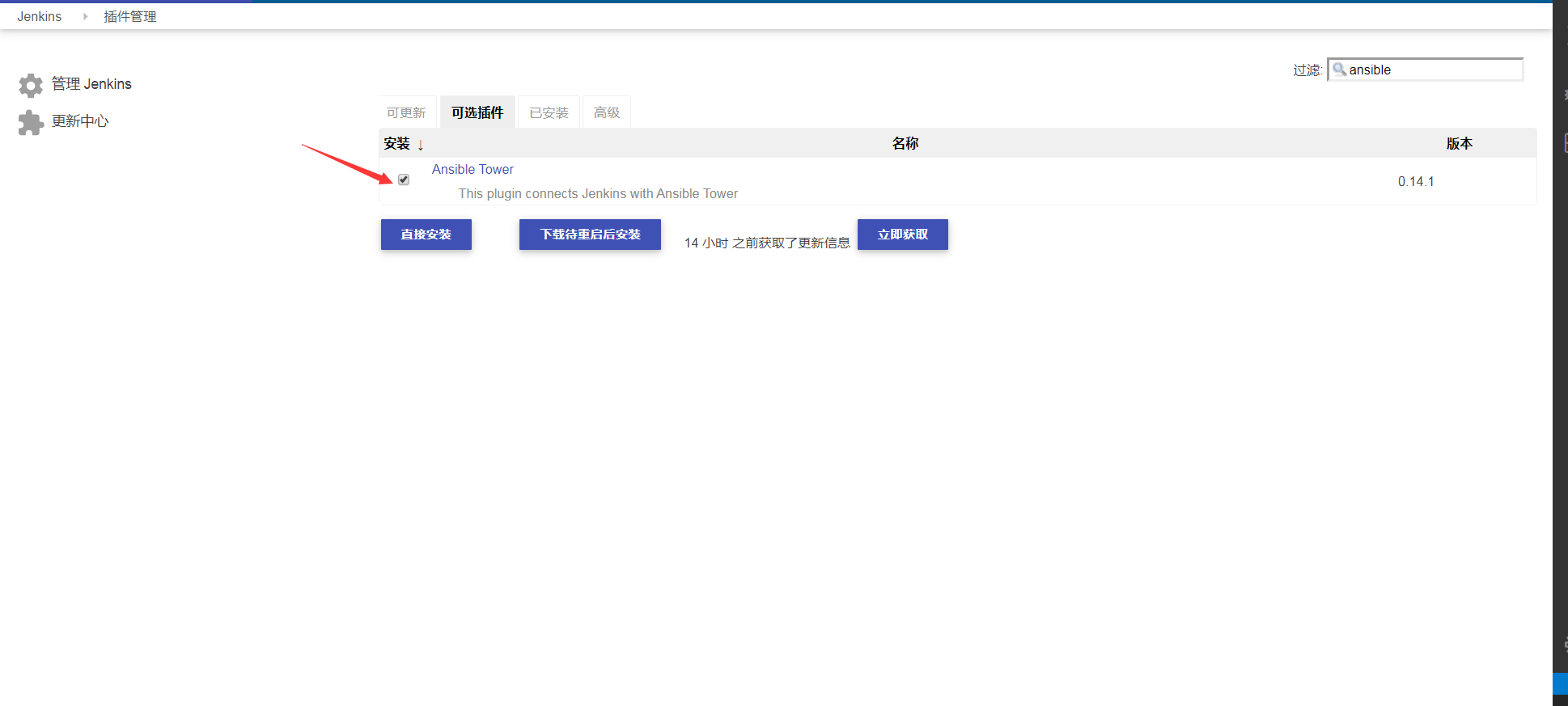
Task: Click the gear icon beside 管理 Jenkins
Action: click(x=31, y=85)
